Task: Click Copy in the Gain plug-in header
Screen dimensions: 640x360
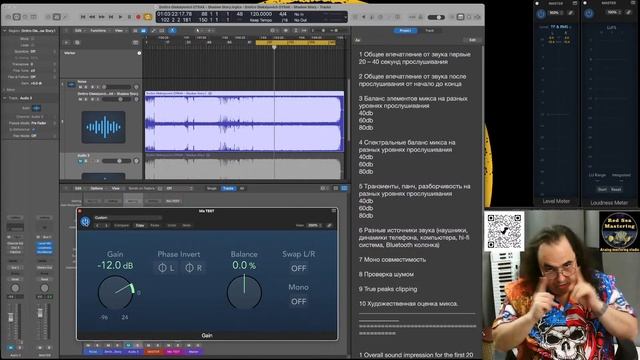Action: click(140, 225)
